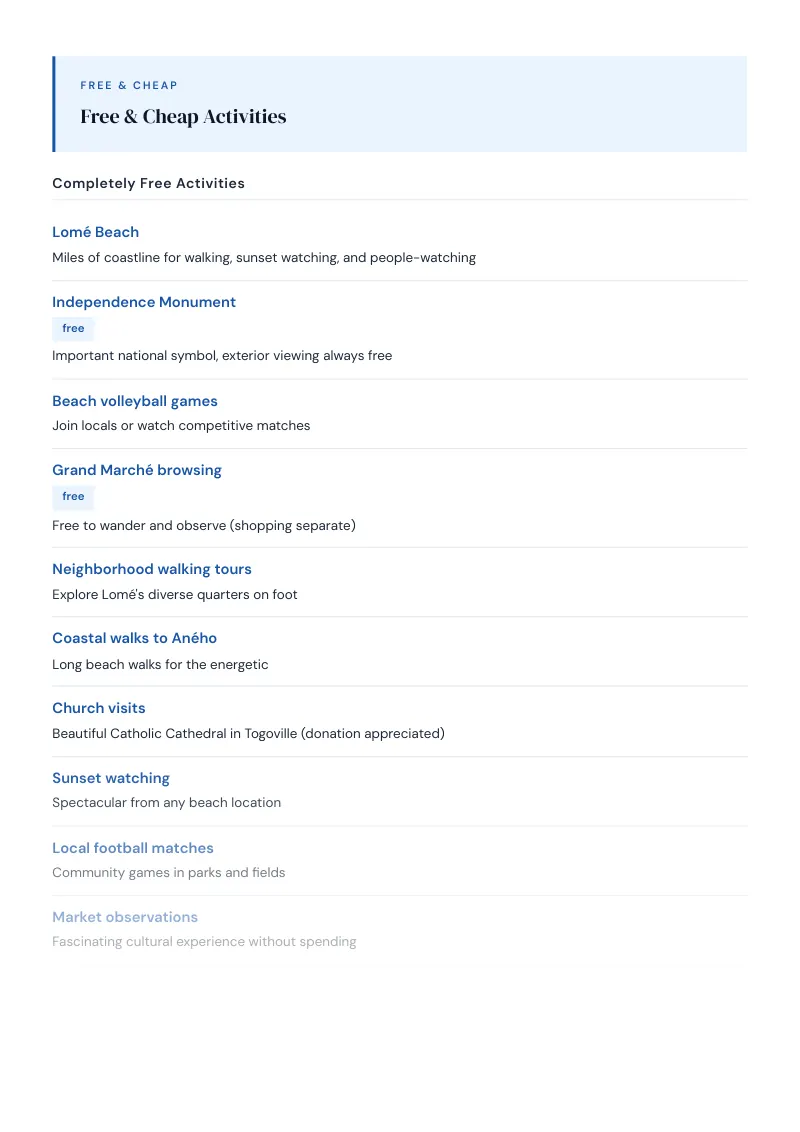Select the Catholic Cathedral in Togoville description

[x=248, y=733]
